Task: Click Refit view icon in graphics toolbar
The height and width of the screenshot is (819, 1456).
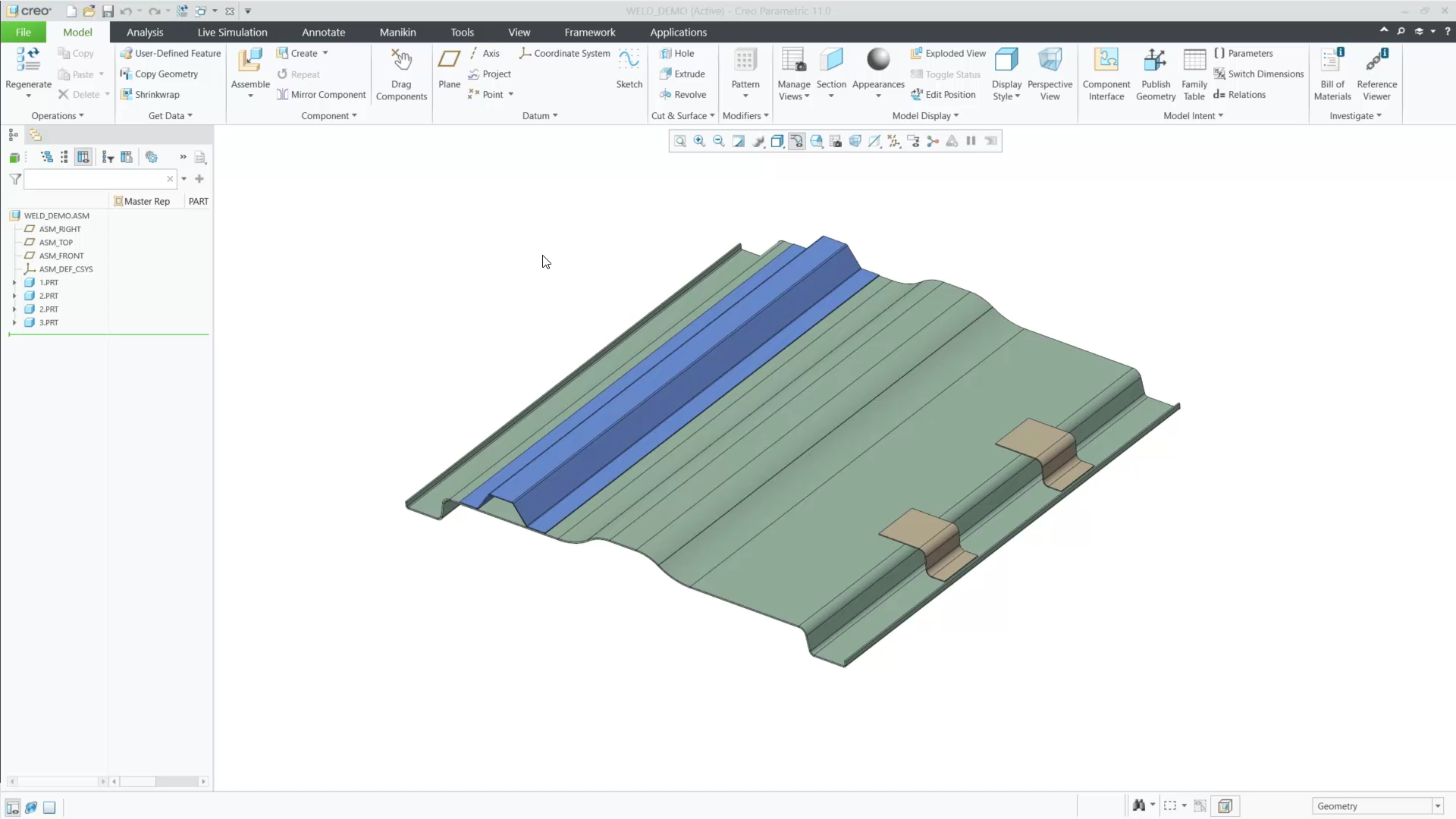Action: click(680, 141)
